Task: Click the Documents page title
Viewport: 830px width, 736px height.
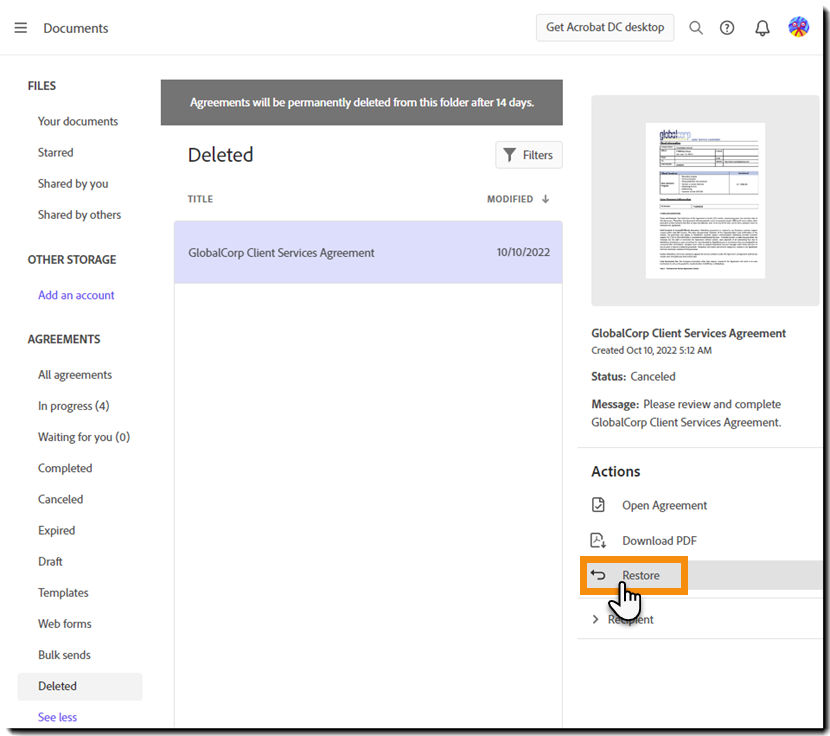Action: (76, 28)
